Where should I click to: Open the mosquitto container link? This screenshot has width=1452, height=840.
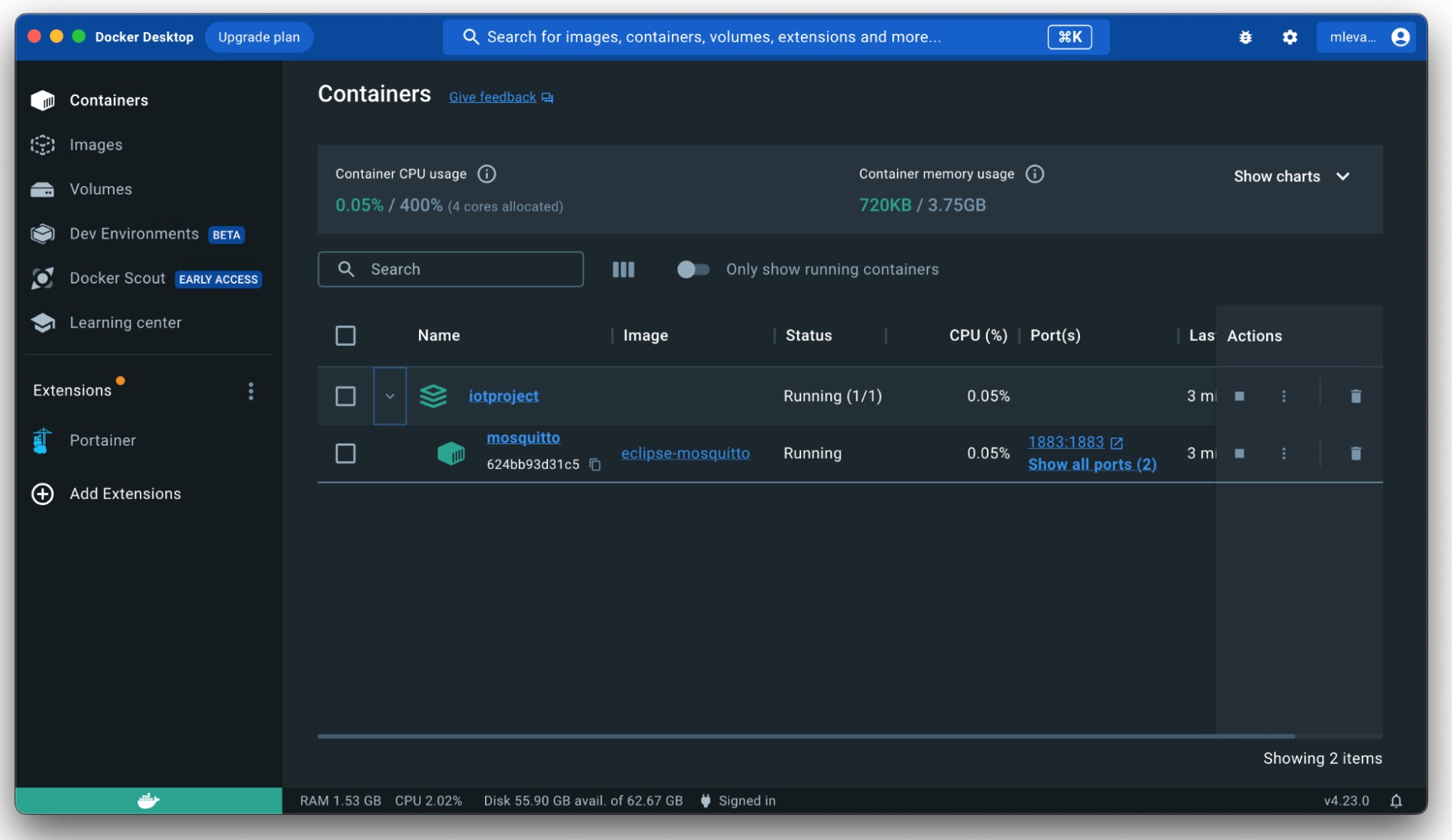pyautogui.click(x=523, y=437)
